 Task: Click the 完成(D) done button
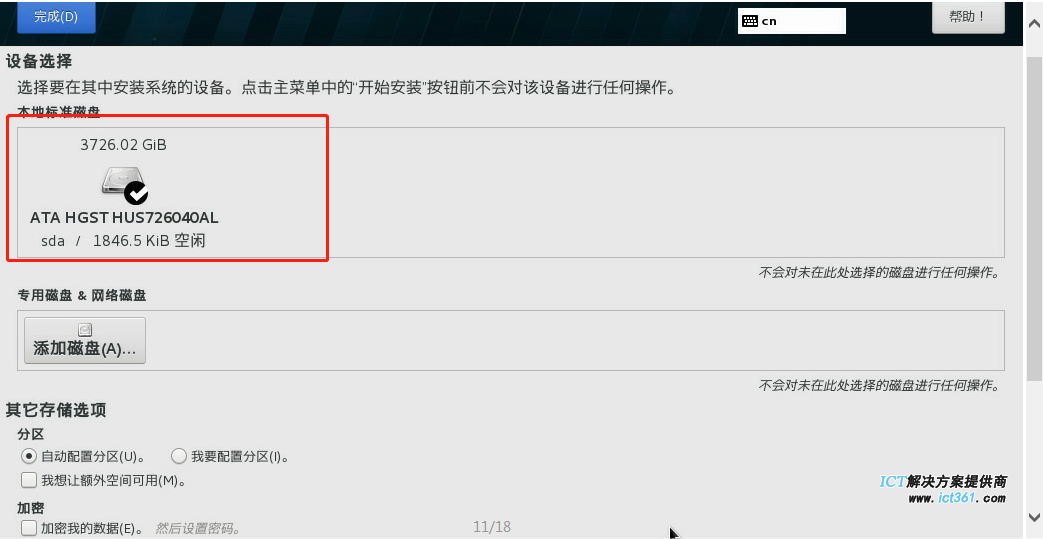[x=56, y=17]
